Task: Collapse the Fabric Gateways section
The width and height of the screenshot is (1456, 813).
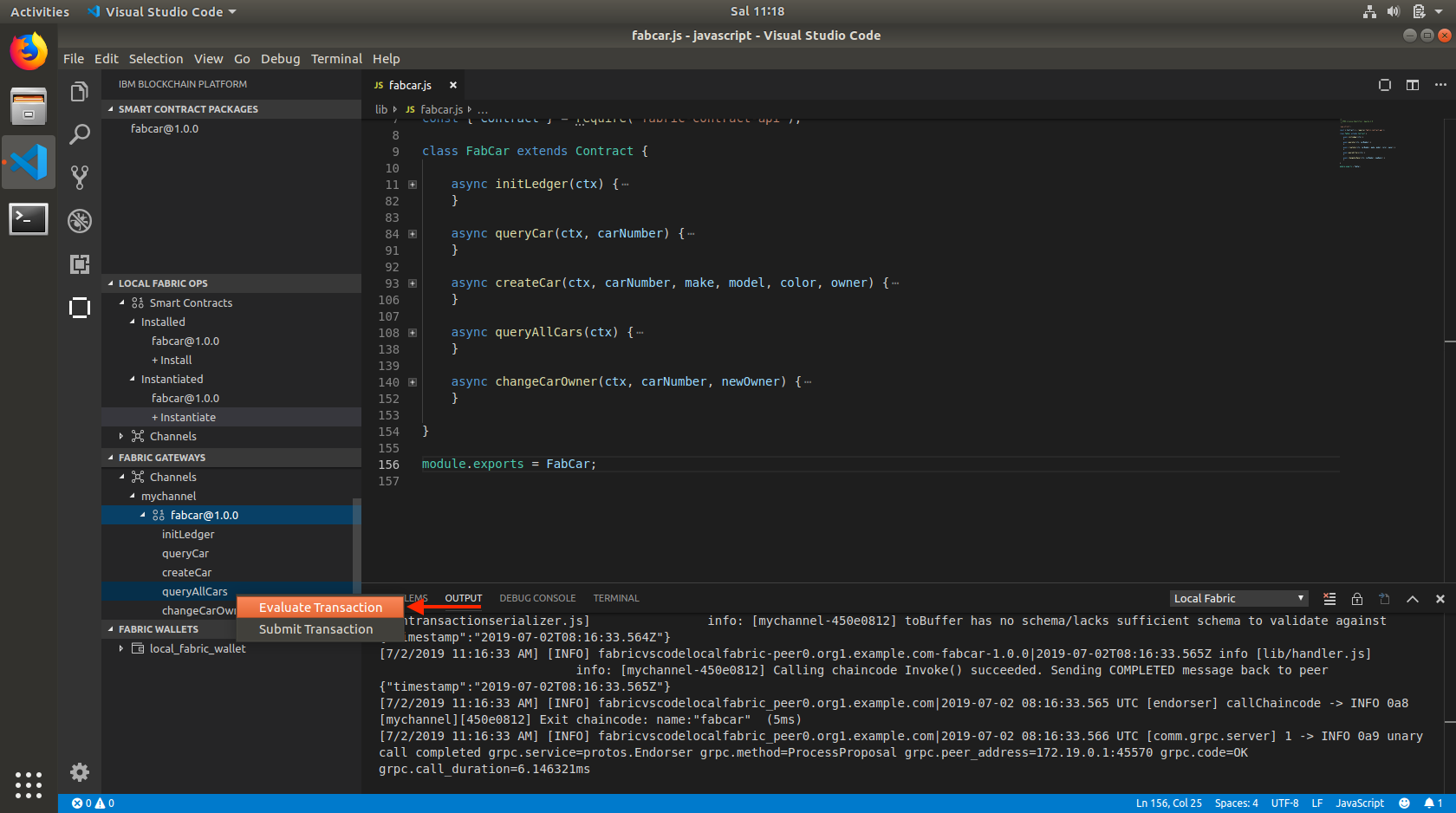Action: point(231,458)
